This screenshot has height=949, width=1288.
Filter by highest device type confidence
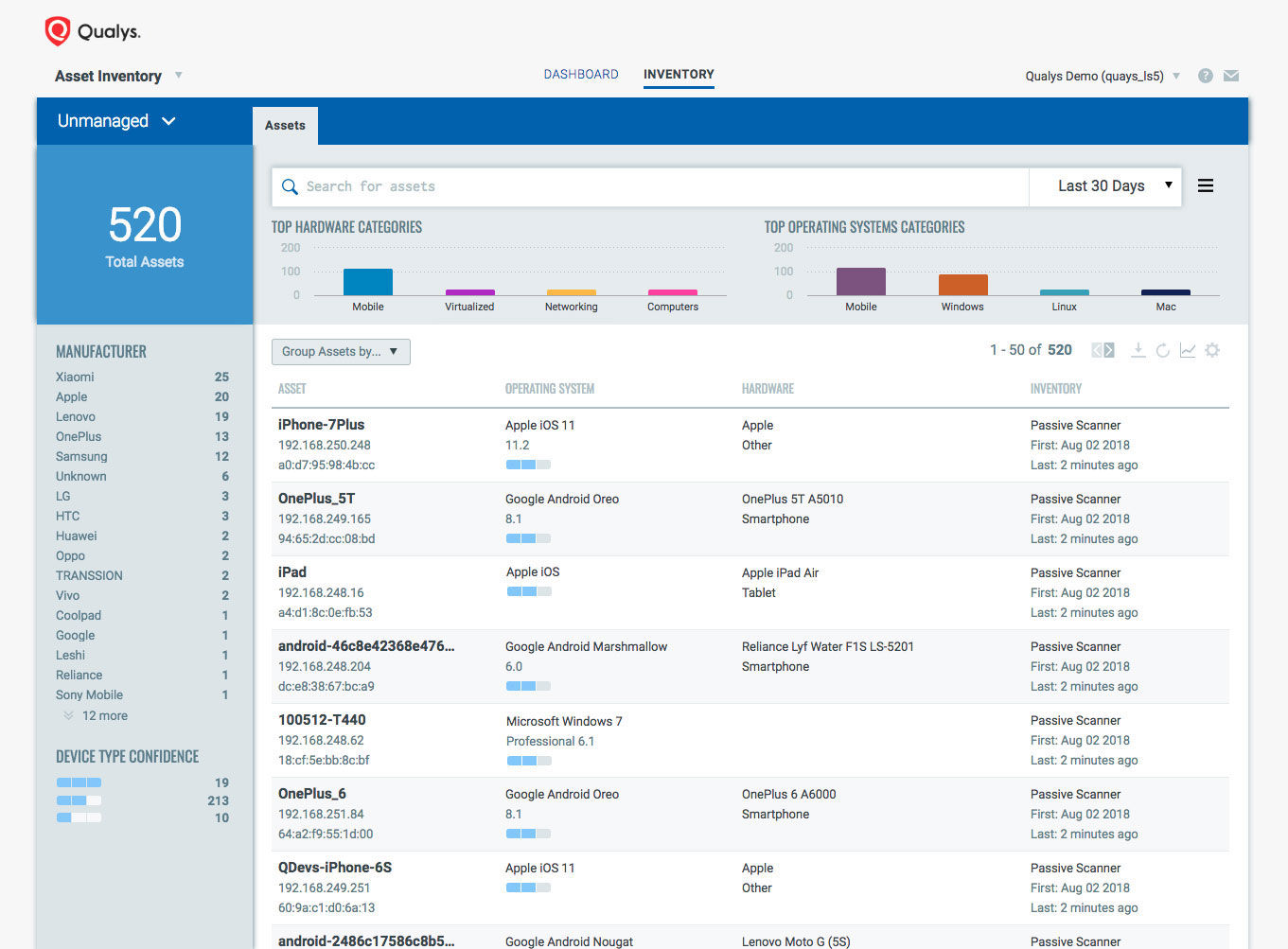[x=79, y=782]
